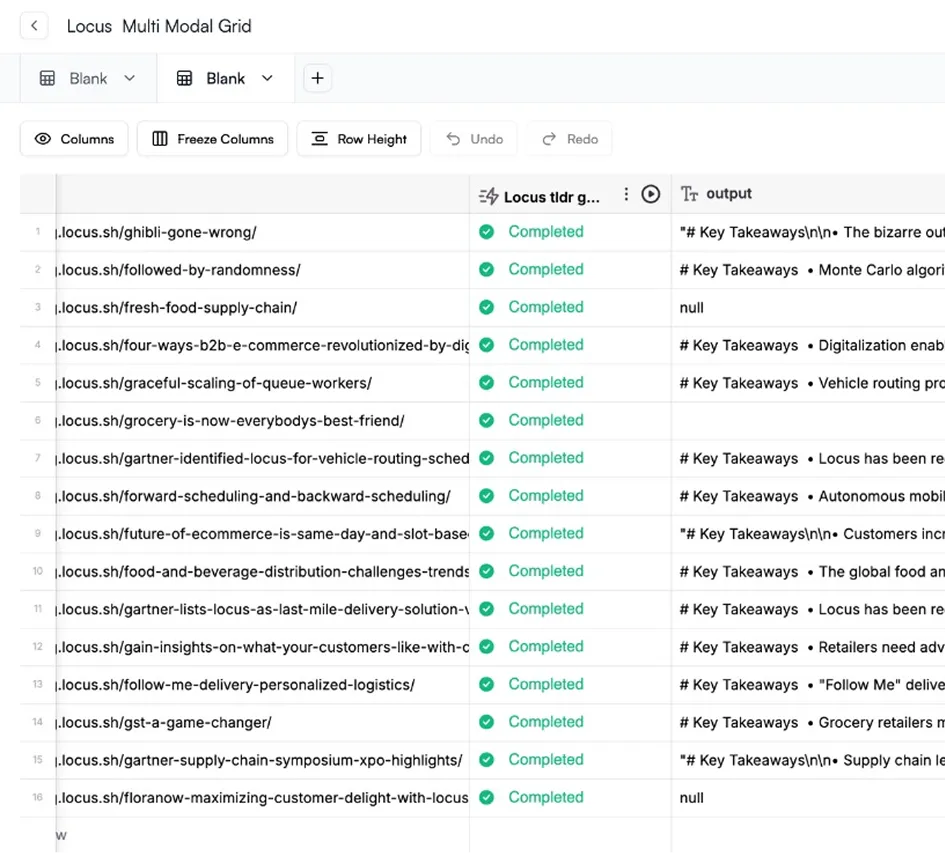Open three-dot menu of Locus tldr column
The image size is (945, 853).
[x=626, y=194]
